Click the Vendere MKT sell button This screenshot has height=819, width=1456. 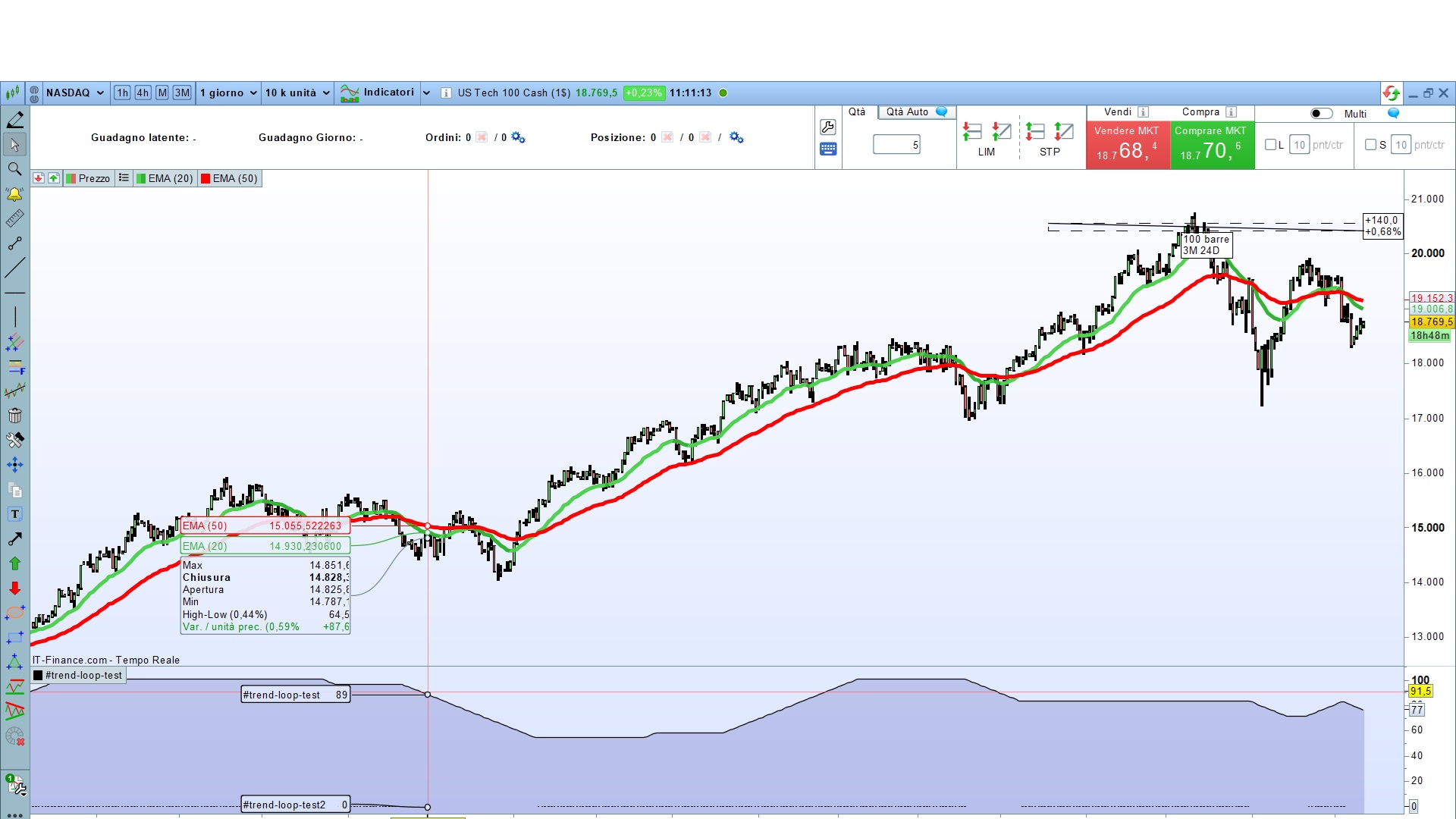pyautogui.click(x=1127, y=144)
